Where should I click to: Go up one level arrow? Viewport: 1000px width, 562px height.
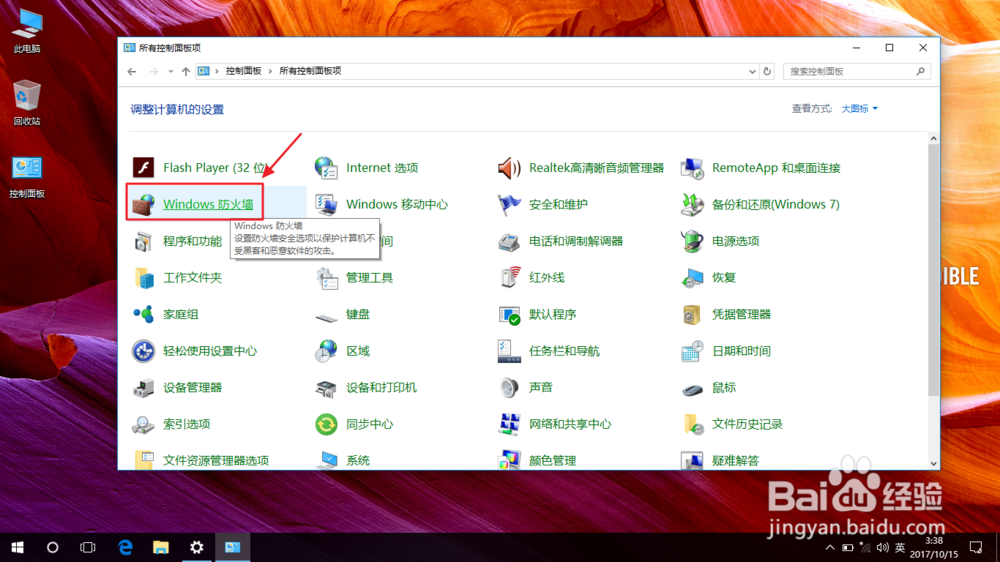186,71
